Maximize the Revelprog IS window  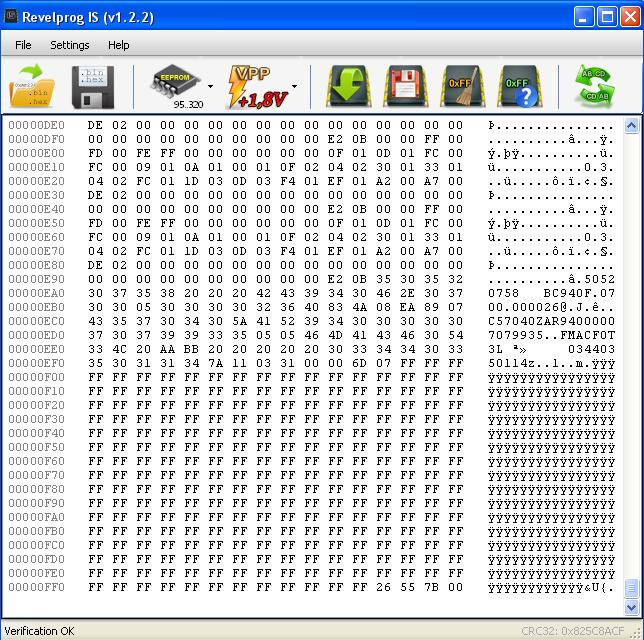click(x=607, y=17)
